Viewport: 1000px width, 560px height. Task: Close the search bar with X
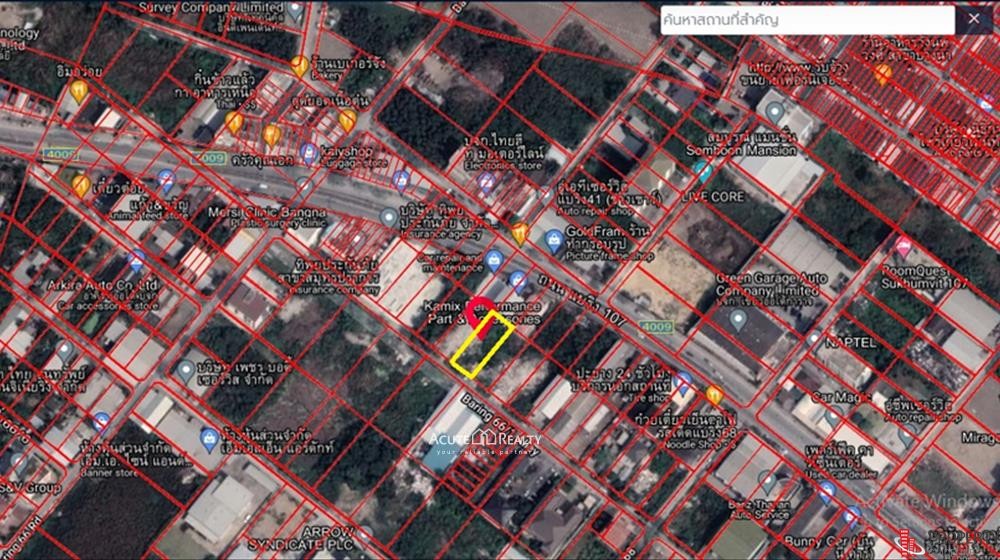[x=974, y=19]
